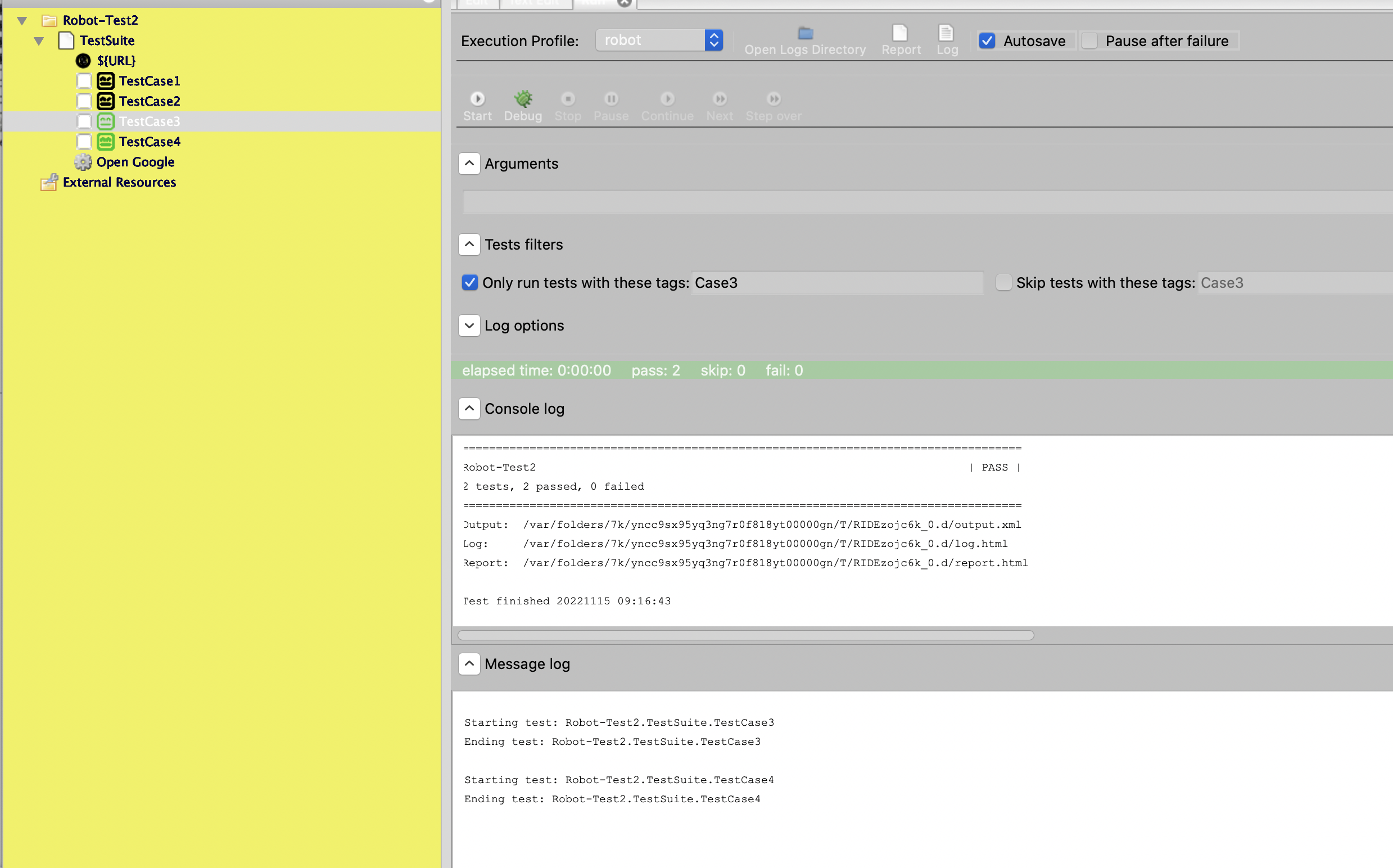Click the skip tags input field
The image size is (1393, 868).
coord(1295,283)
